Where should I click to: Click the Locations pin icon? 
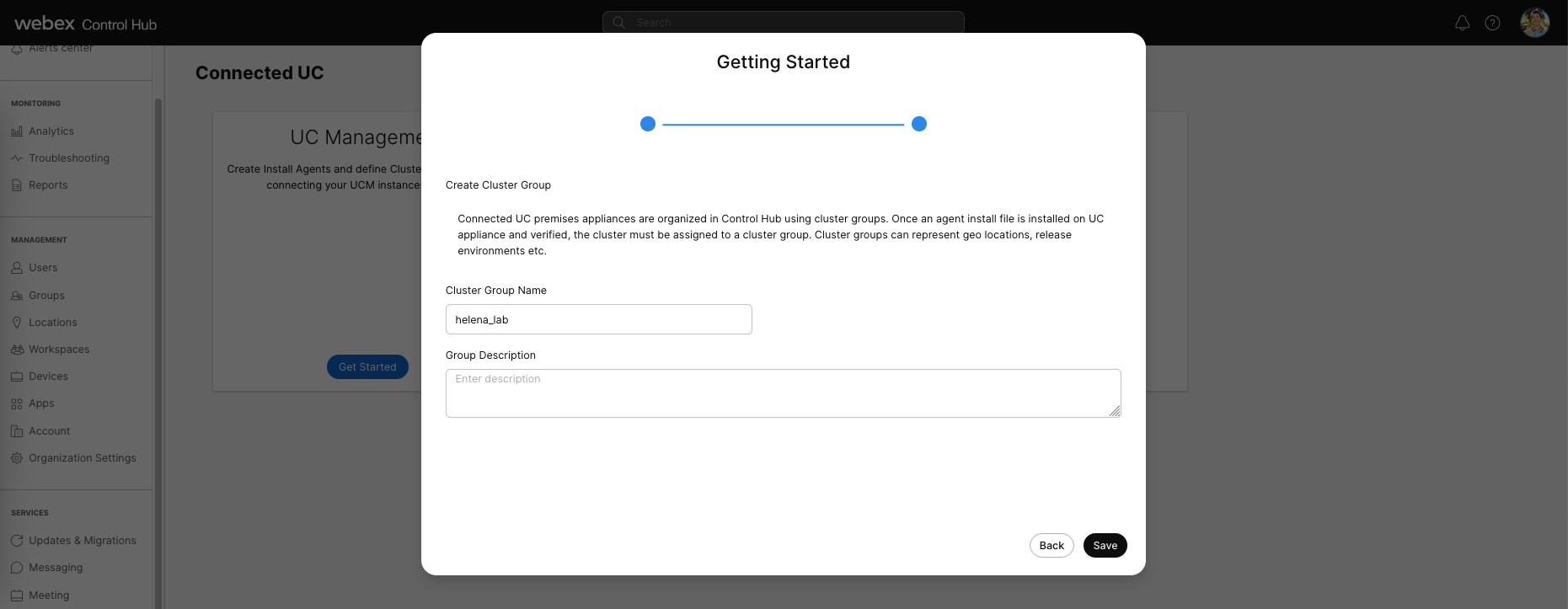click(x=17, y=323)
